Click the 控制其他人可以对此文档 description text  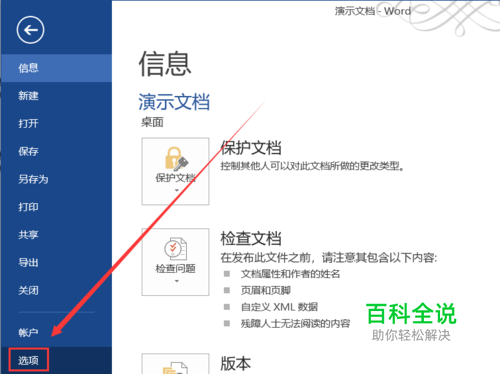coord(312,166)
